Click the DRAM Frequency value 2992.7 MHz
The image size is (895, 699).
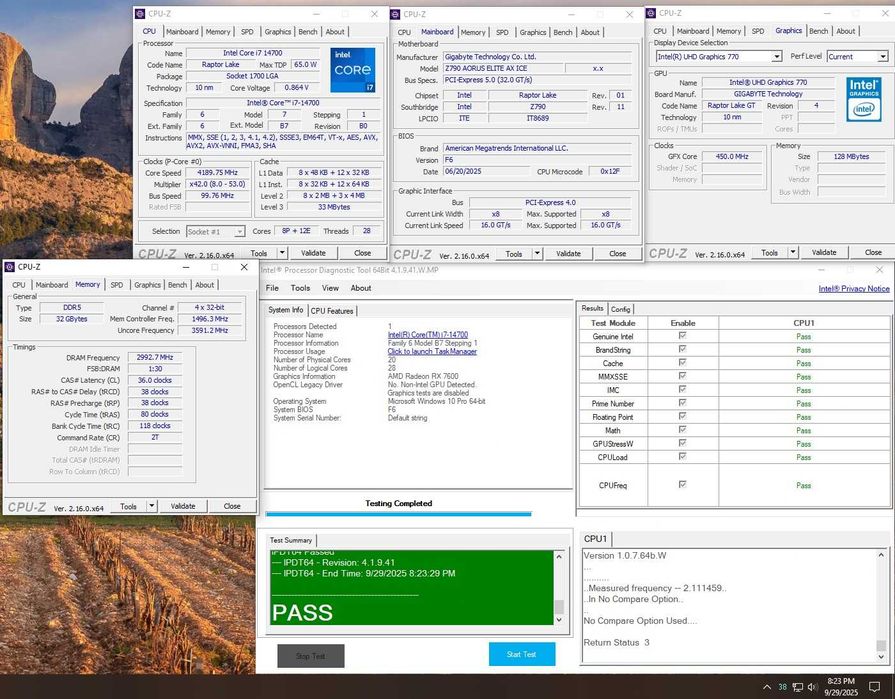click(x=155, y=357)
